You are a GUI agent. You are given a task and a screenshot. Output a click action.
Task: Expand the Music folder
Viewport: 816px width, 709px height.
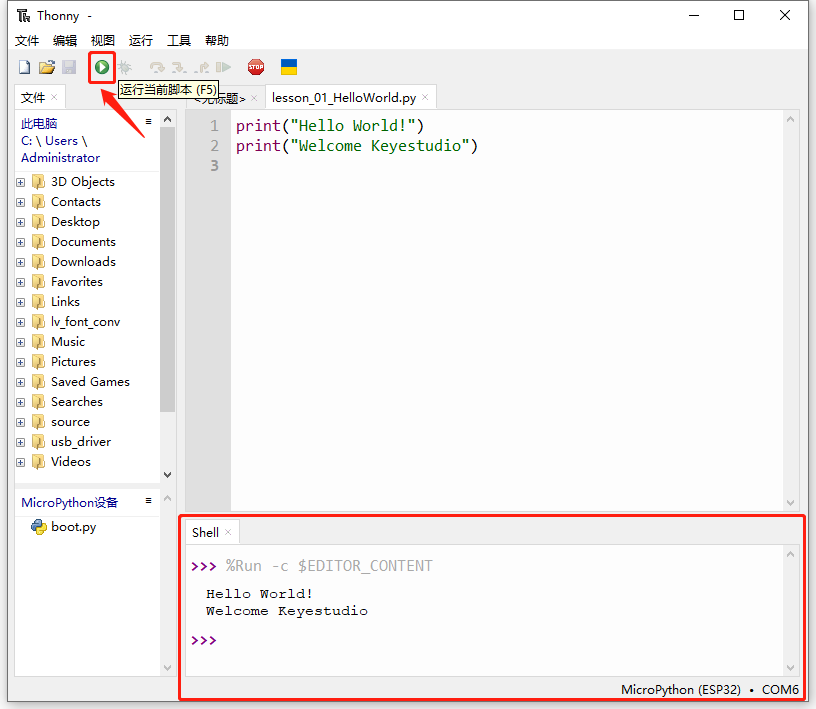(x=20, y=342)
